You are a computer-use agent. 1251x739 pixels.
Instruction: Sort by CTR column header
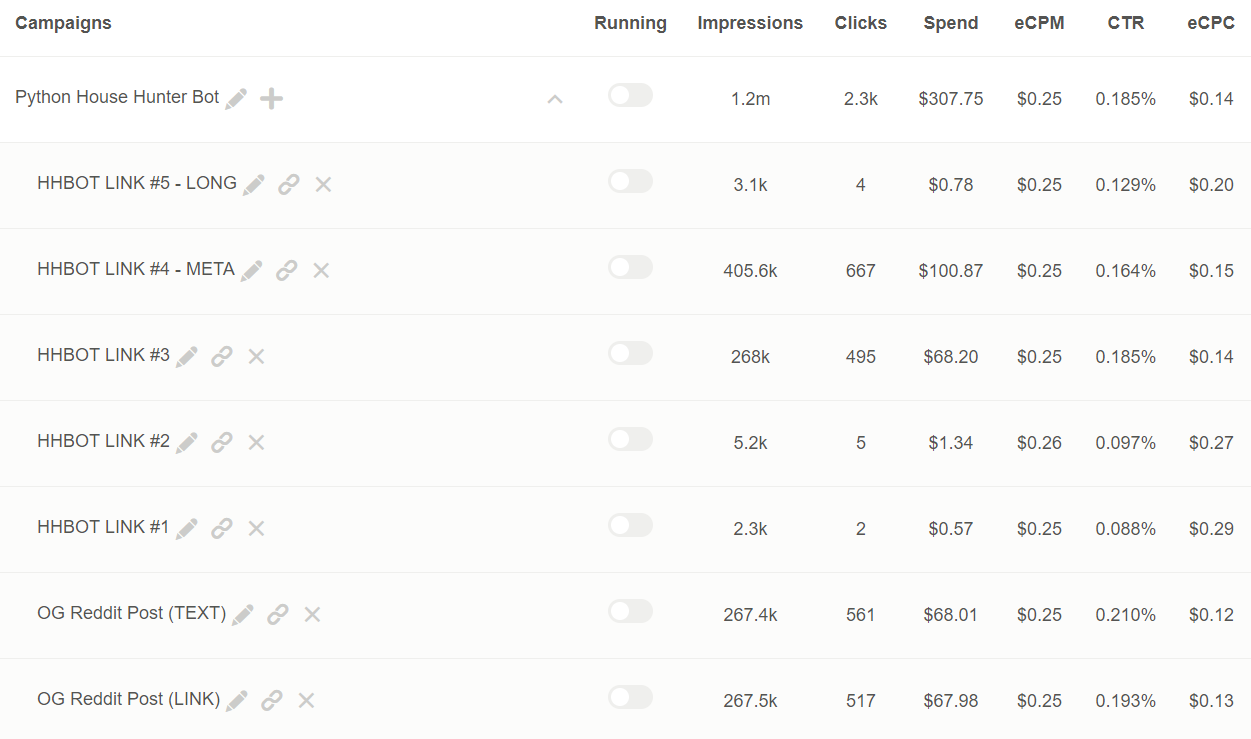[1125, 23]
